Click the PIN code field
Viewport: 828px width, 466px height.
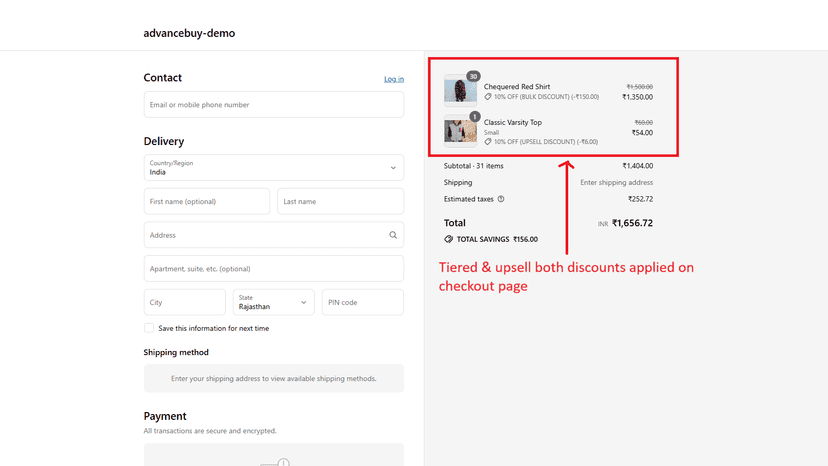(x=363, y=302)
